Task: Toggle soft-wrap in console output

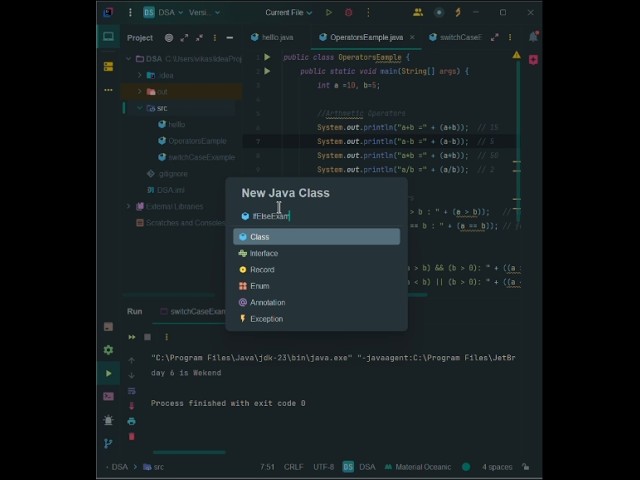Action: point(131,391)
